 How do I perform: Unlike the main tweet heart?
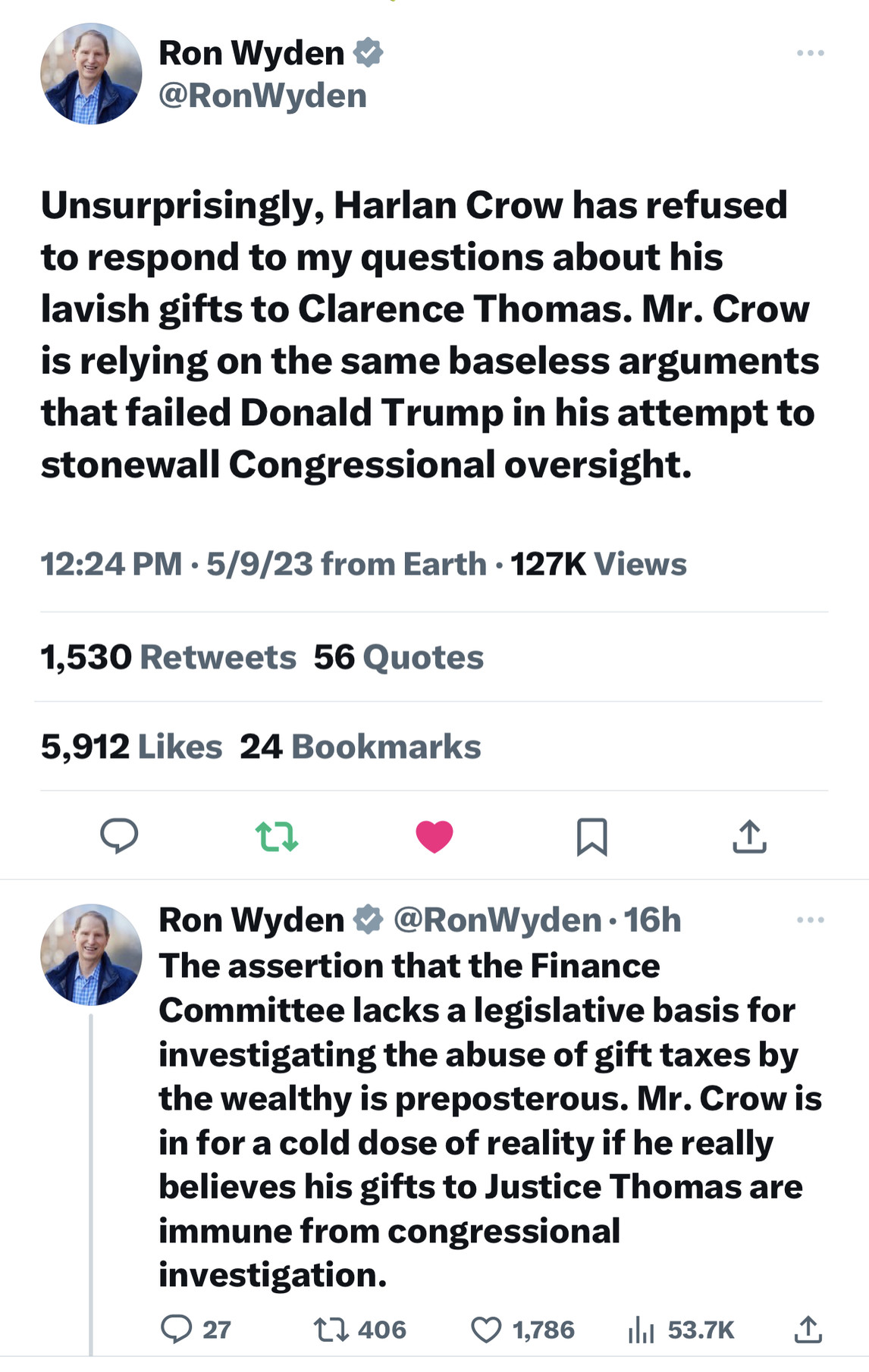coord(434,836)
